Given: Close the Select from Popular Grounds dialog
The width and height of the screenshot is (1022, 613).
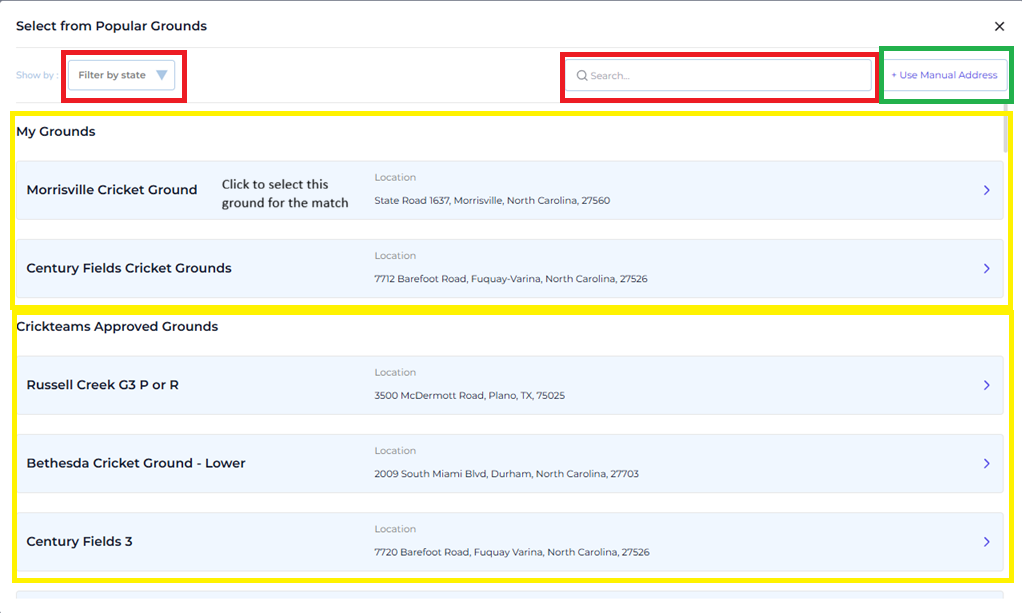Looking at the screenshot, I should 999,26.
